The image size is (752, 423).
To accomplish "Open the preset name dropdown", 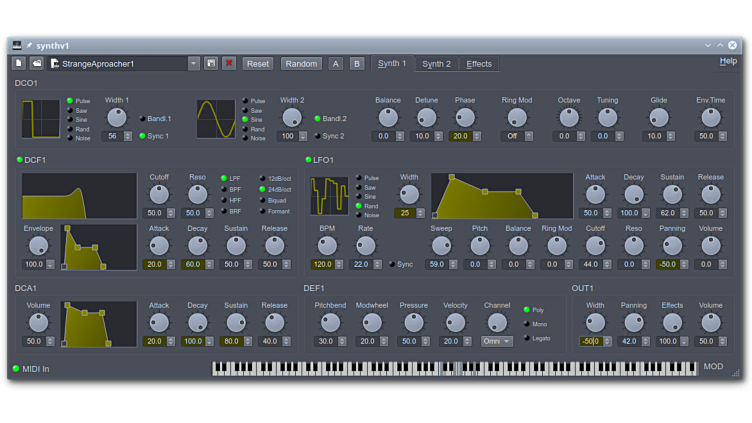I will 194,63.
